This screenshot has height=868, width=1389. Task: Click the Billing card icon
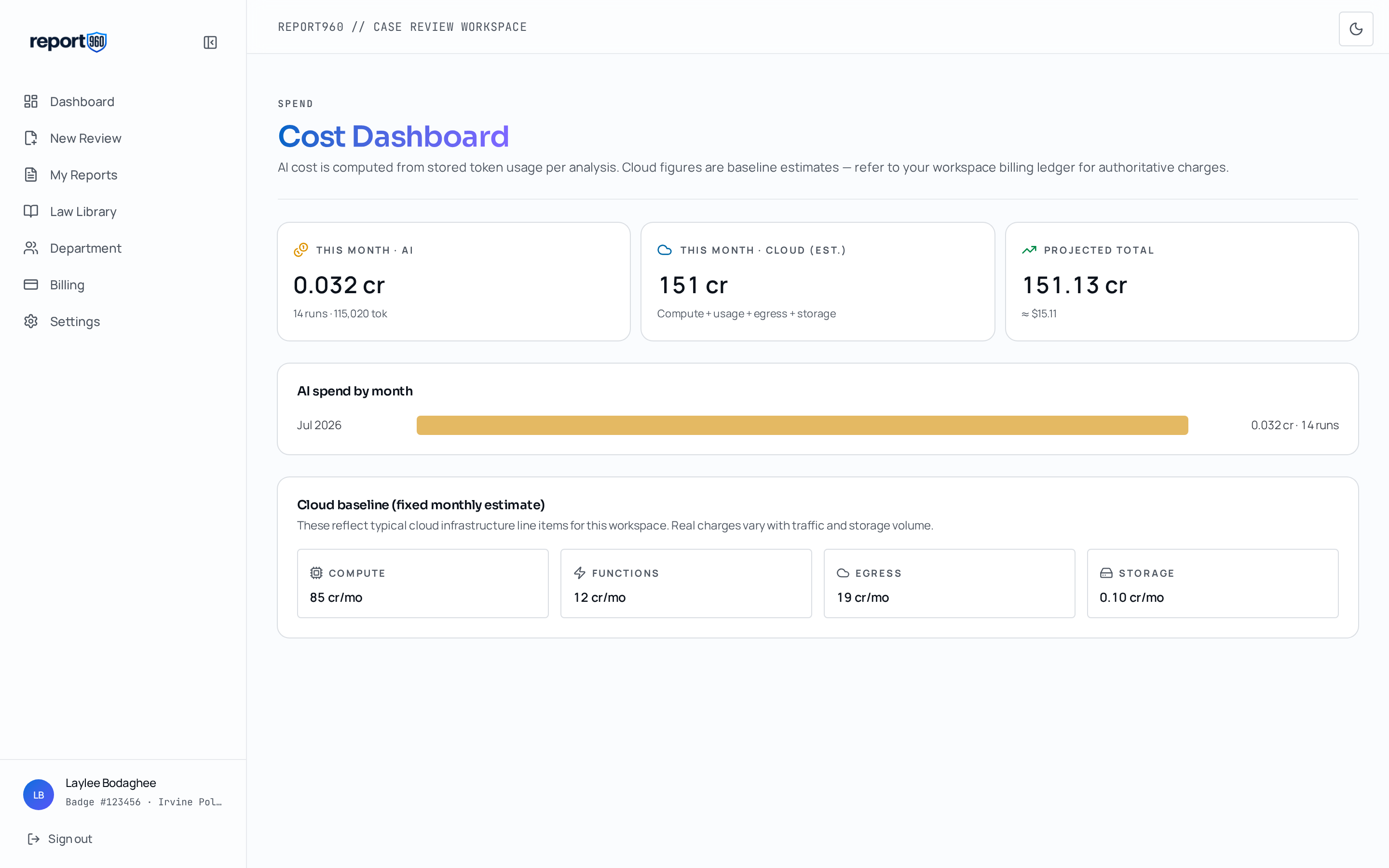tap(31, 285)
